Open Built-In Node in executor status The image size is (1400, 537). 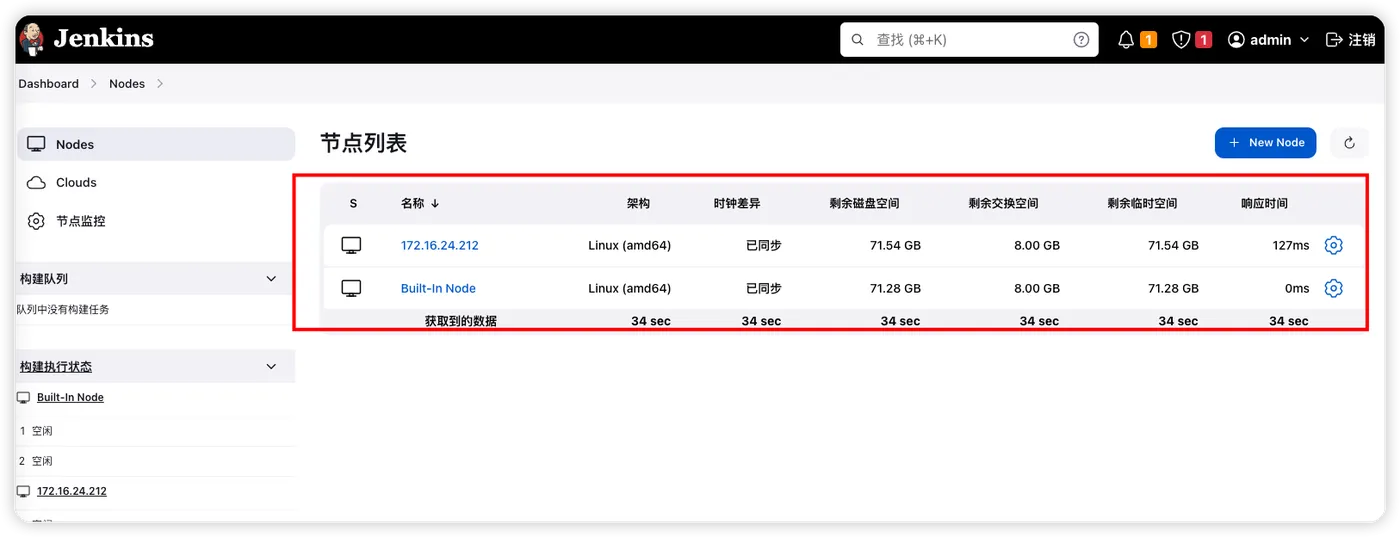(70, 398)
